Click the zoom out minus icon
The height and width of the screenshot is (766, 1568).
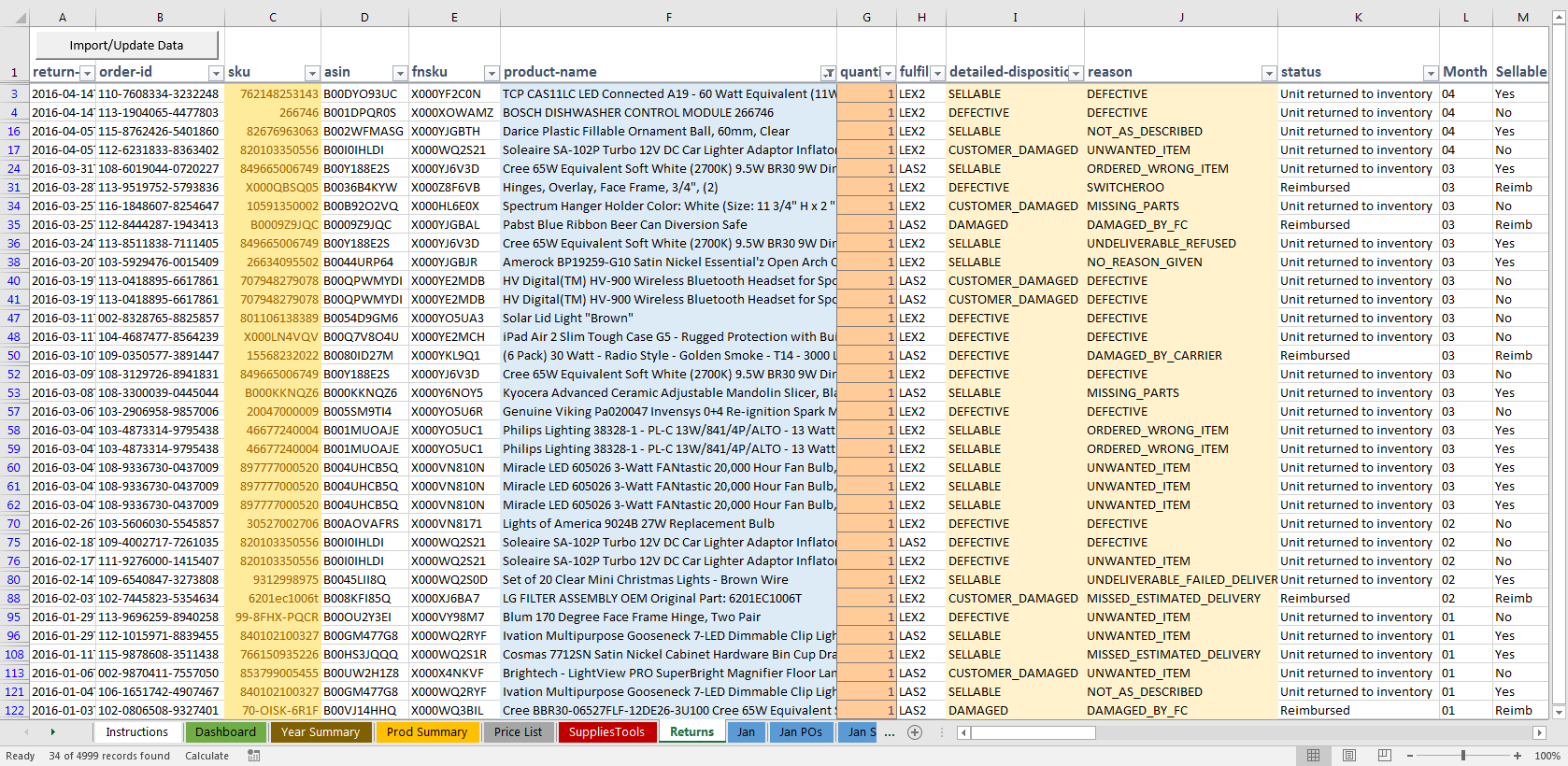tap(1409, 756)
